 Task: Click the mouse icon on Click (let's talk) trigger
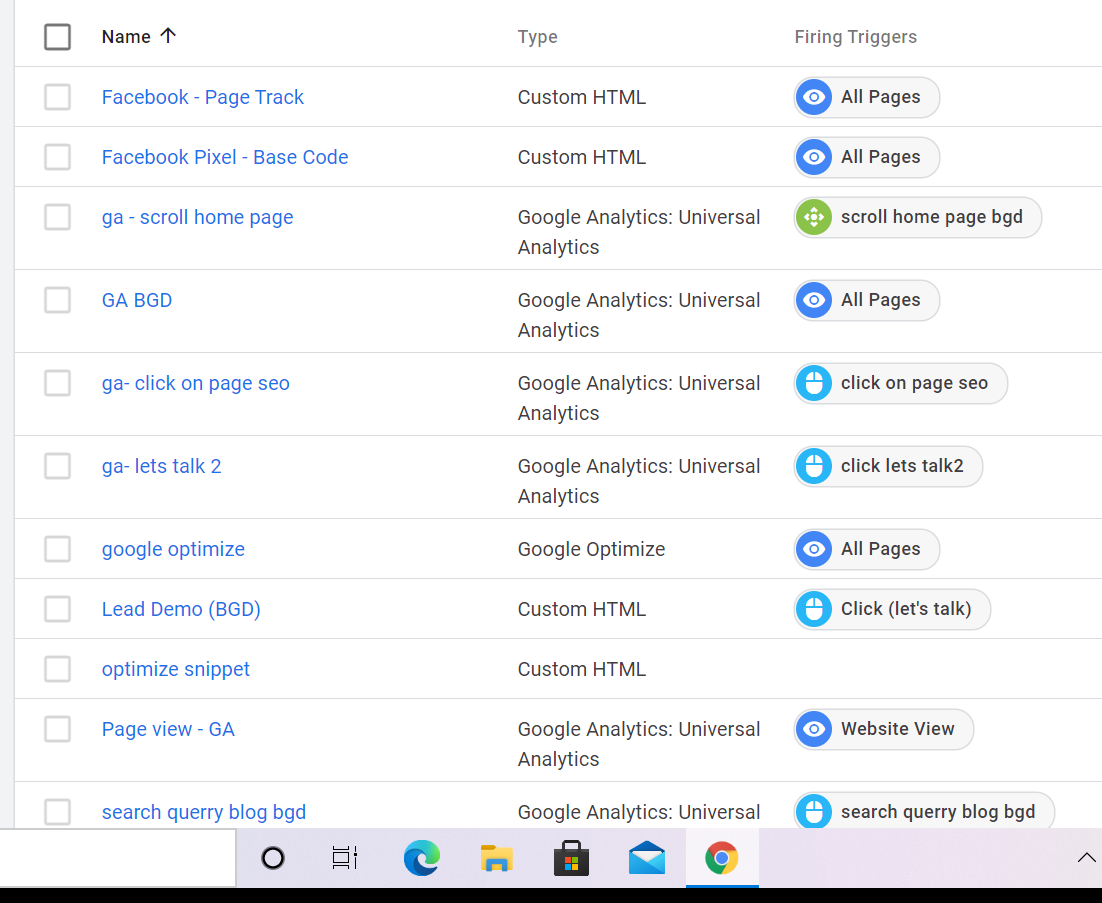814,609
